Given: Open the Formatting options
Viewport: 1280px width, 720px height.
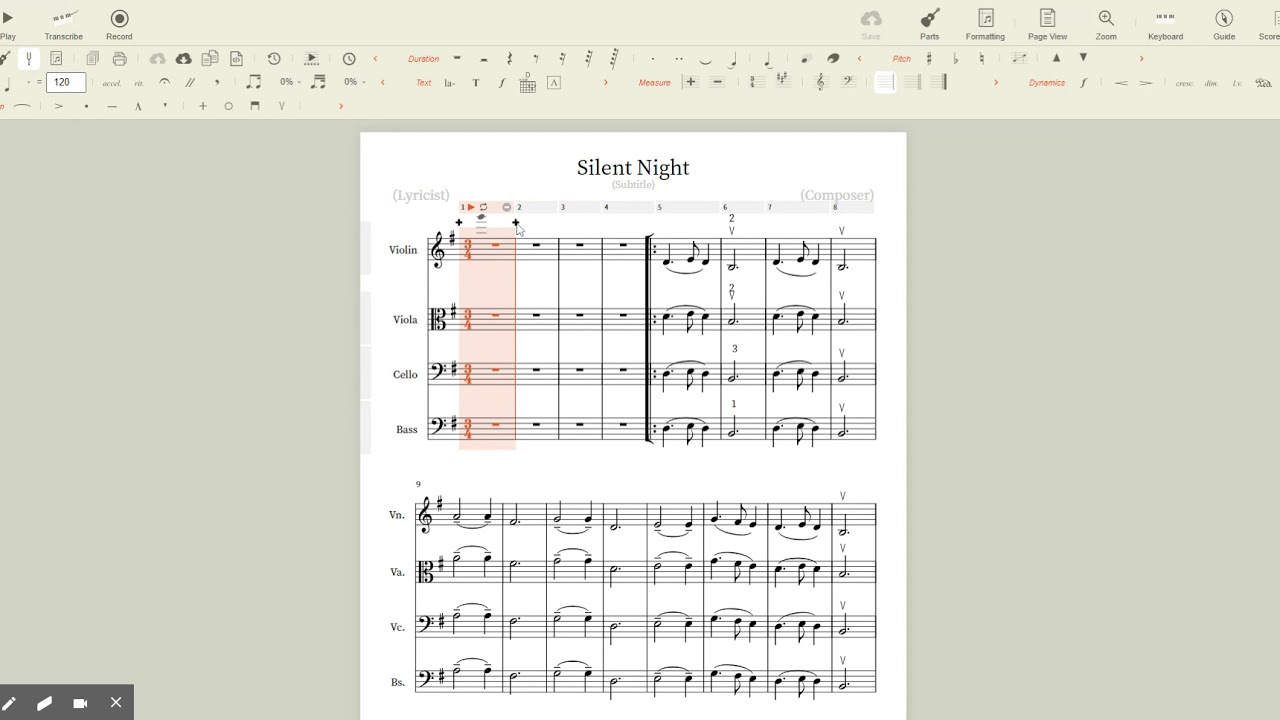Looking at the screenshot, I should coord(985,25).
